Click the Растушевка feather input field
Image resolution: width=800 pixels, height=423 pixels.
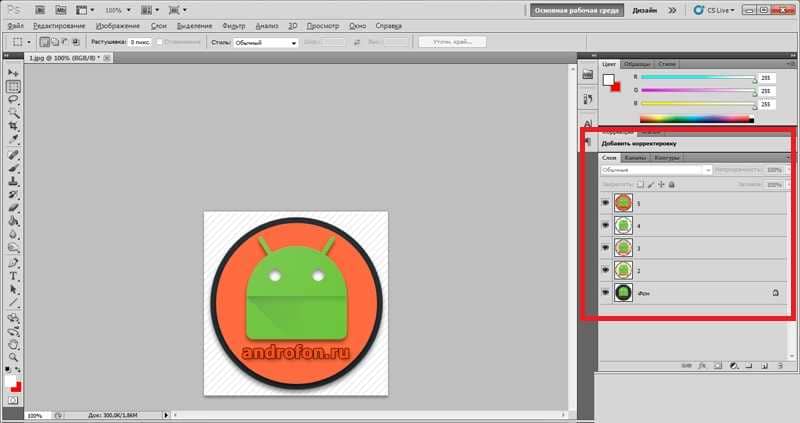click(140, 42)
